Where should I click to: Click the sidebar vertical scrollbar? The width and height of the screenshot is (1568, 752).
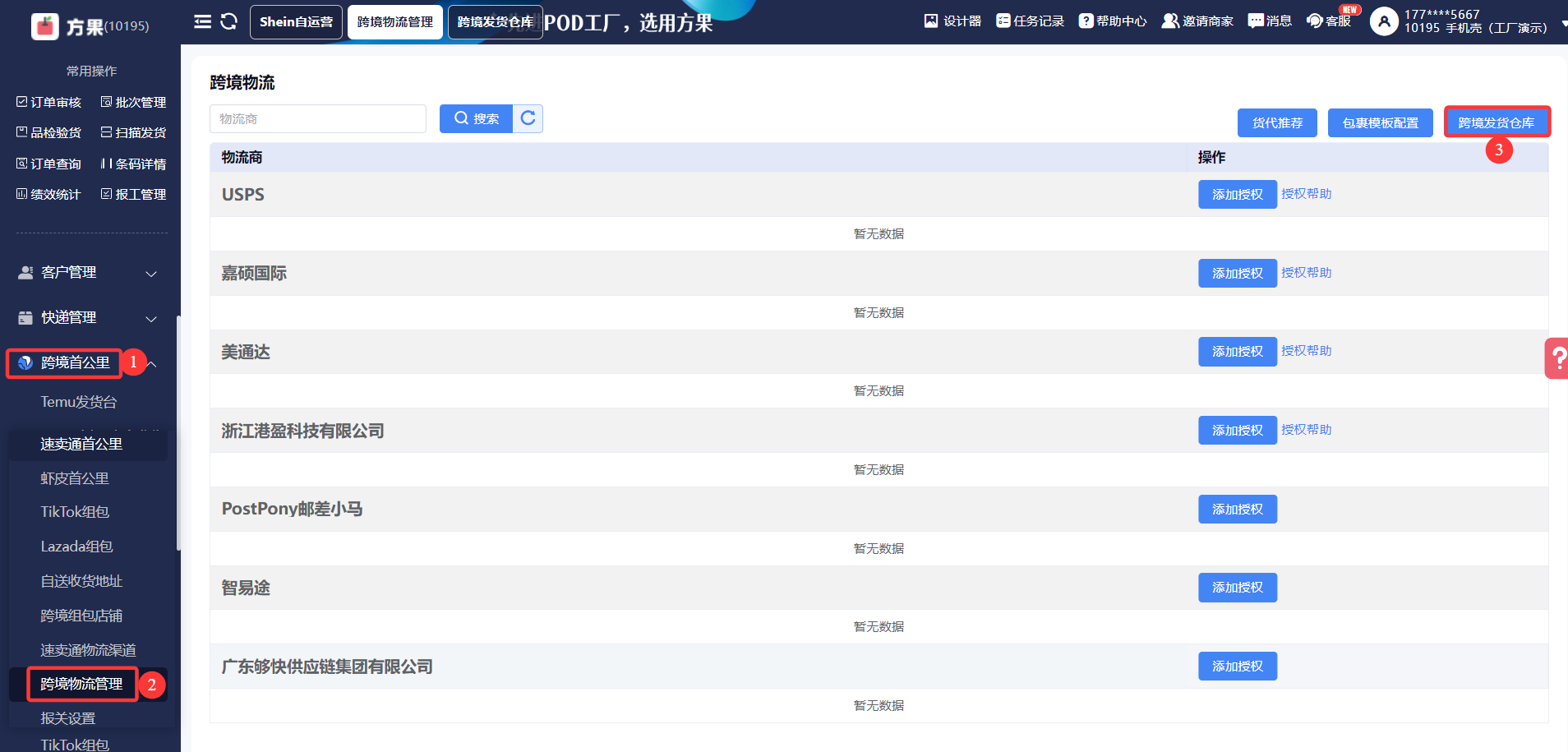(178, 433)
